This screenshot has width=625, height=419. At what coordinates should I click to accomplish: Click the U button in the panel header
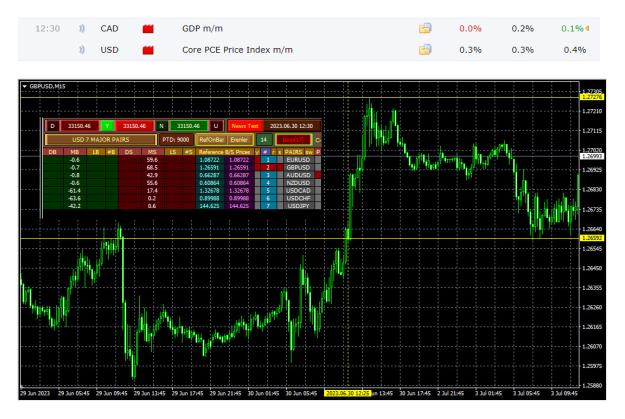click(x=216, y=126)
